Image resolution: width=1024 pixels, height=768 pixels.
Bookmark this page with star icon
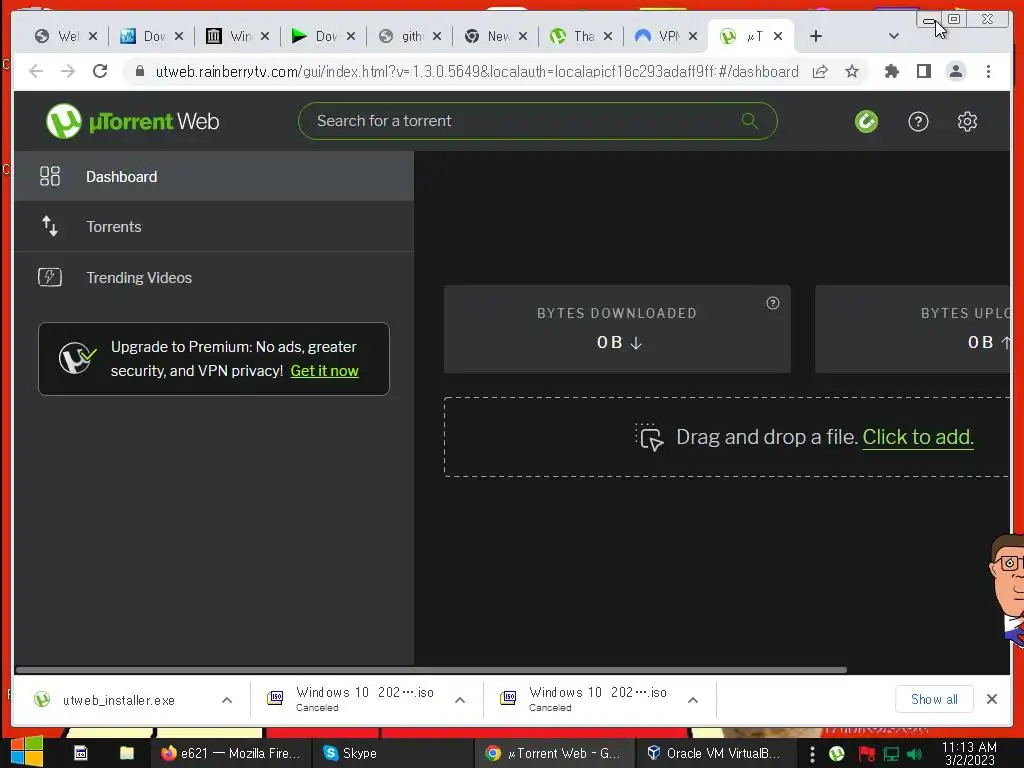pyautogui.click(x=852, y=72)
